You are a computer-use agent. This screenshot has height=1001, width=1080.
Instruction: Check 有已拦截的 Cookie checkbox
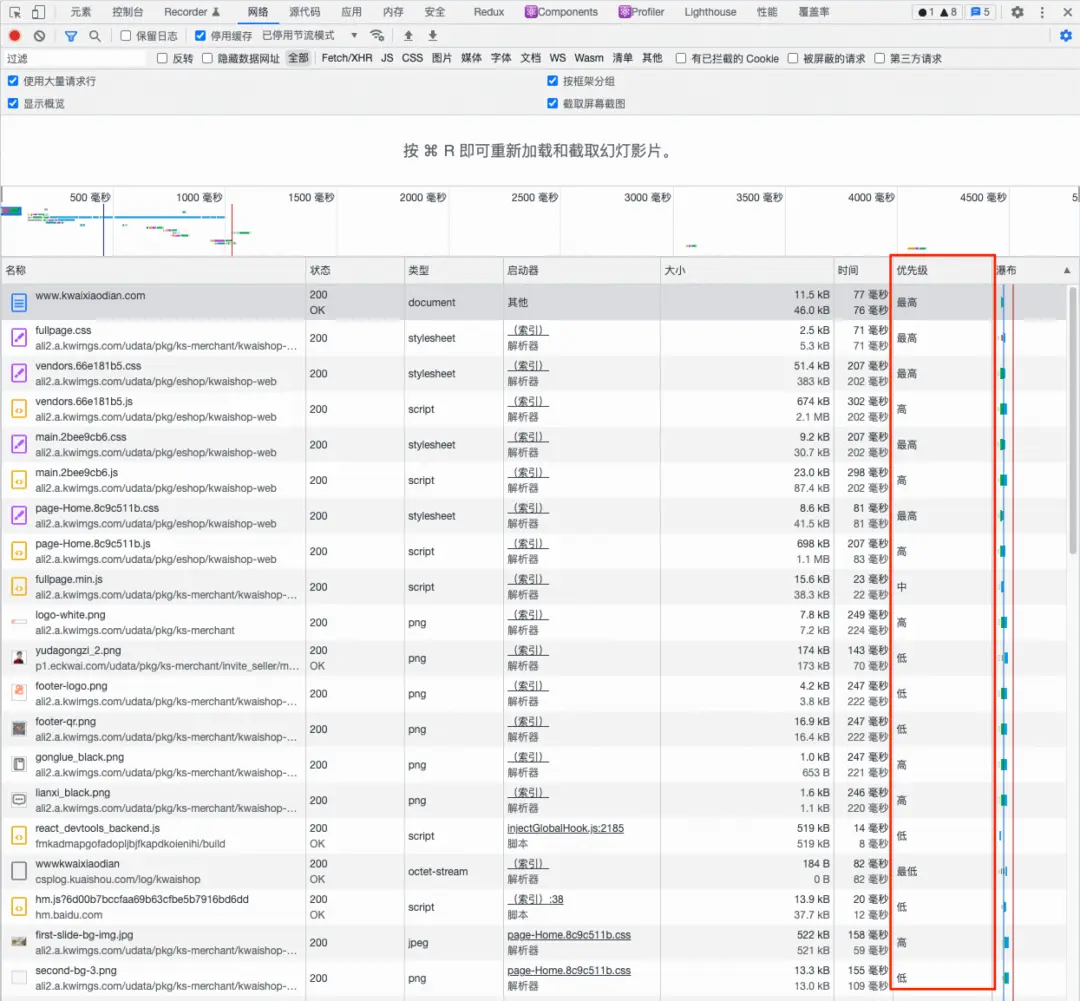(x=681, y=59)
